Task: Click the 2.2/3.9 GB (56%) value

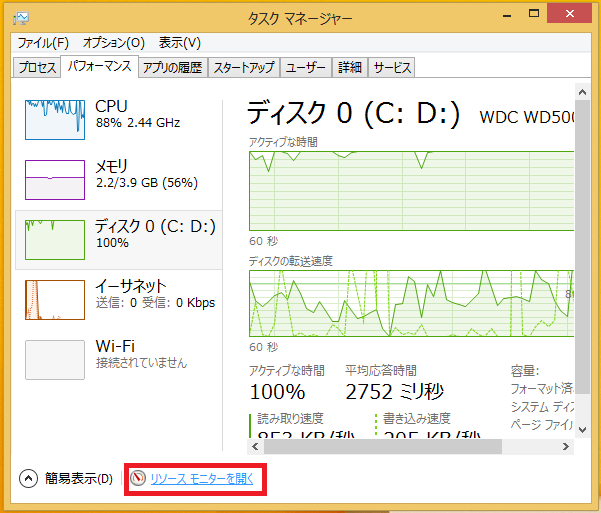Action: [x=147, y=183]
